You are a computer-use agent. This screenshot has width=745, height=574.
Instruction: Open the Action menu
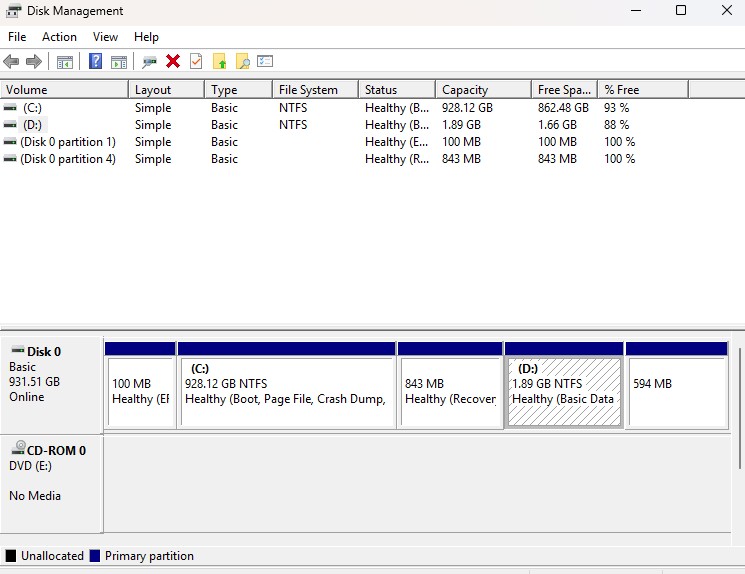[59, 37]
